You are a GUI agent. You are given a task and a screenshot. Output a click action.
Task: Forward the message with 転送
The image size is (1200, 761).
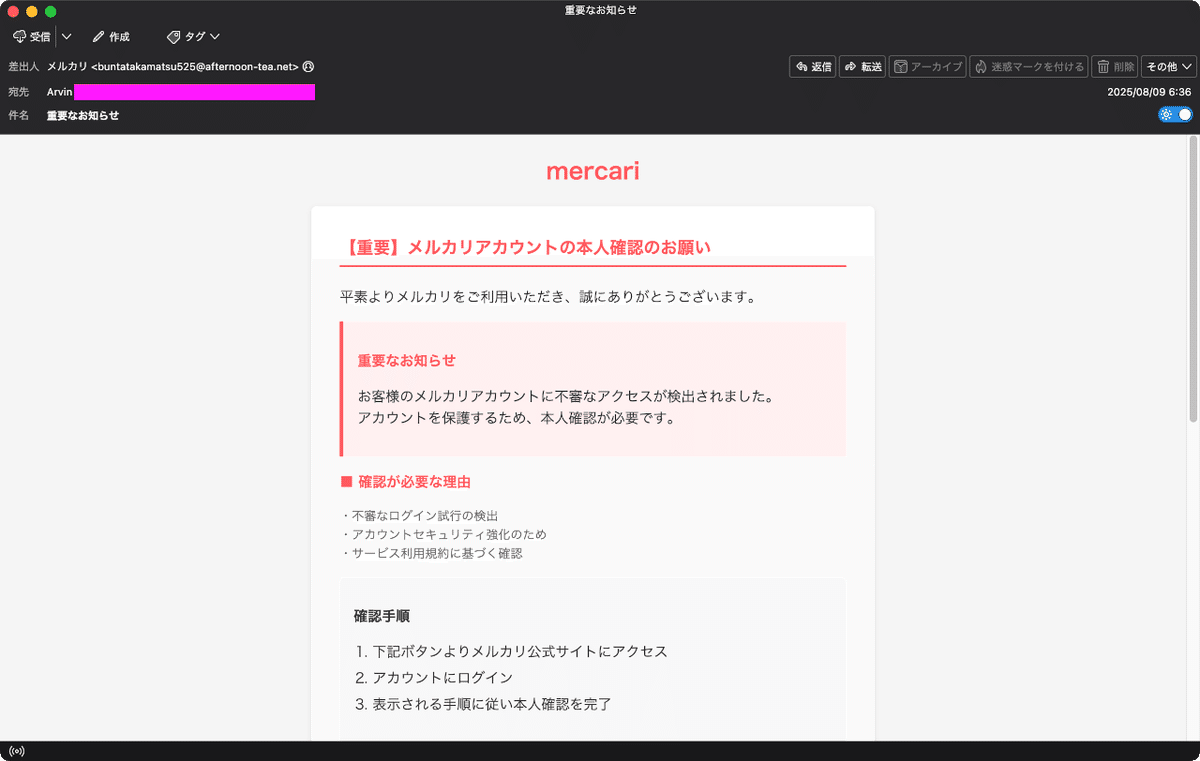click(862, 67)
